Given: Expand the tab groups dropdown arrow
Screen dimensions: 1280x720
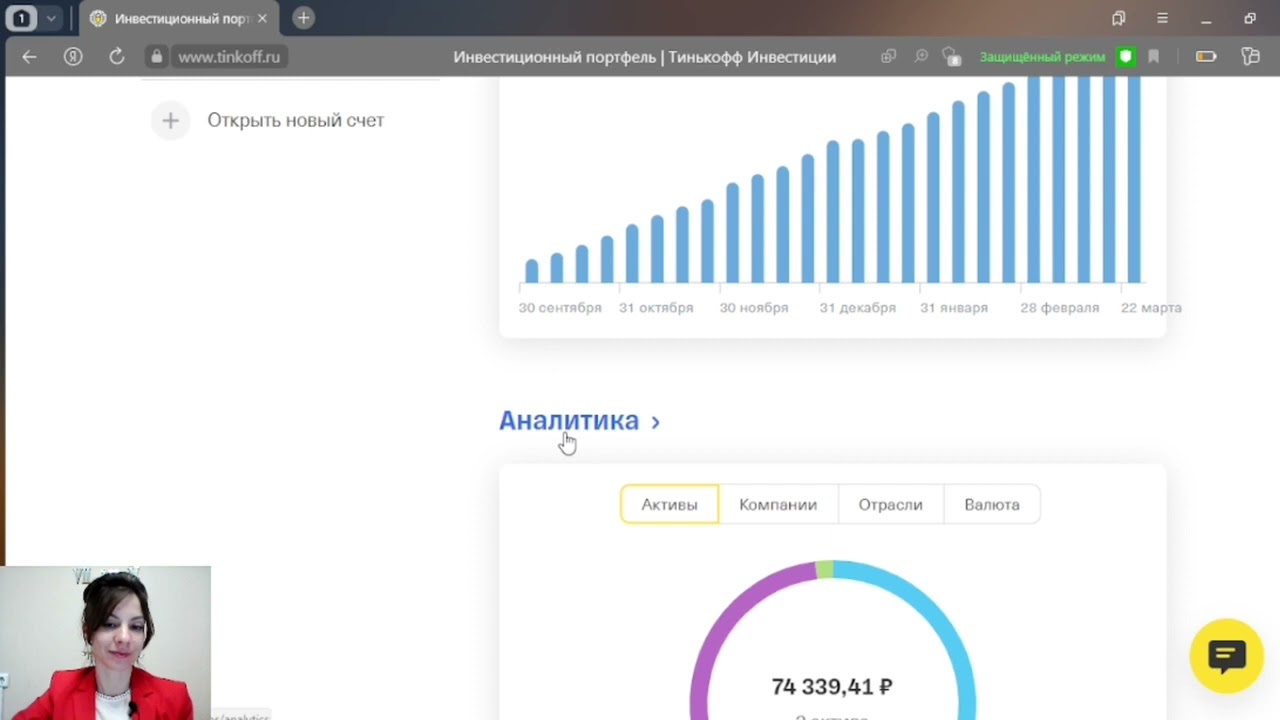Looking at the screenshot, I should click(51, 18).
